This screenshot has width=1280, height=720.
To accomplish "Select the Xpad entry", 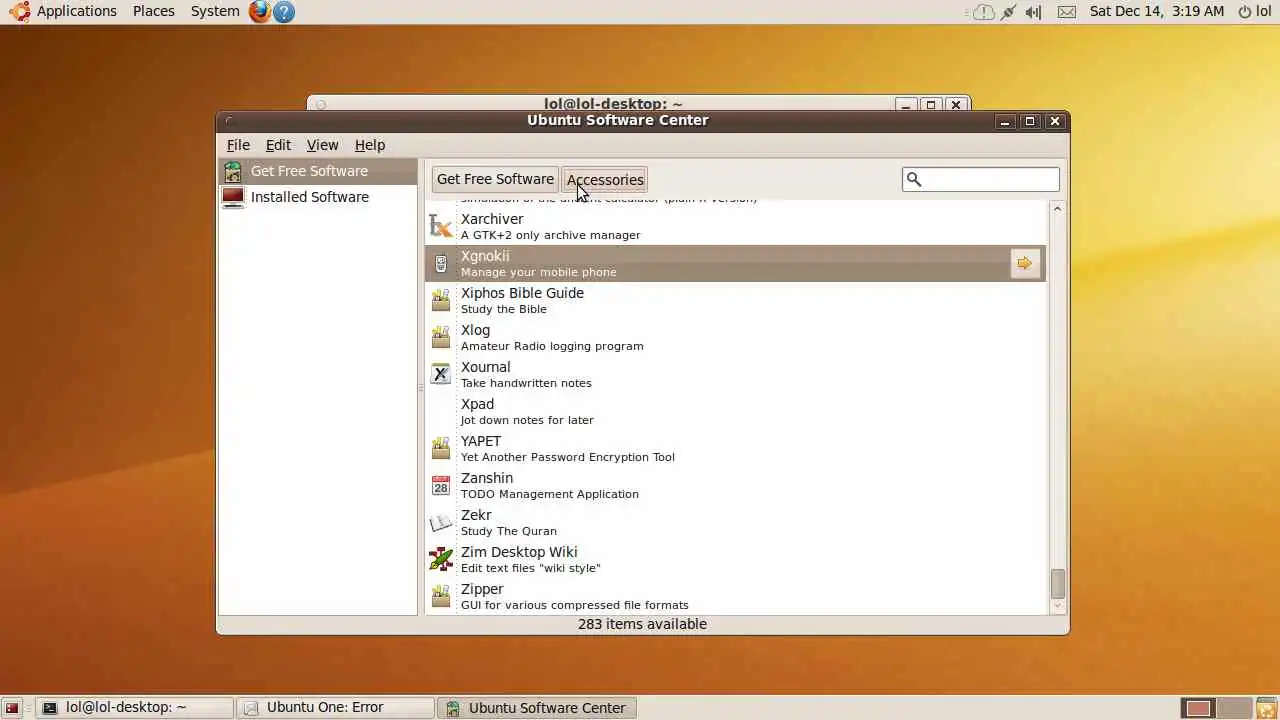I will (x=736, y=411).
